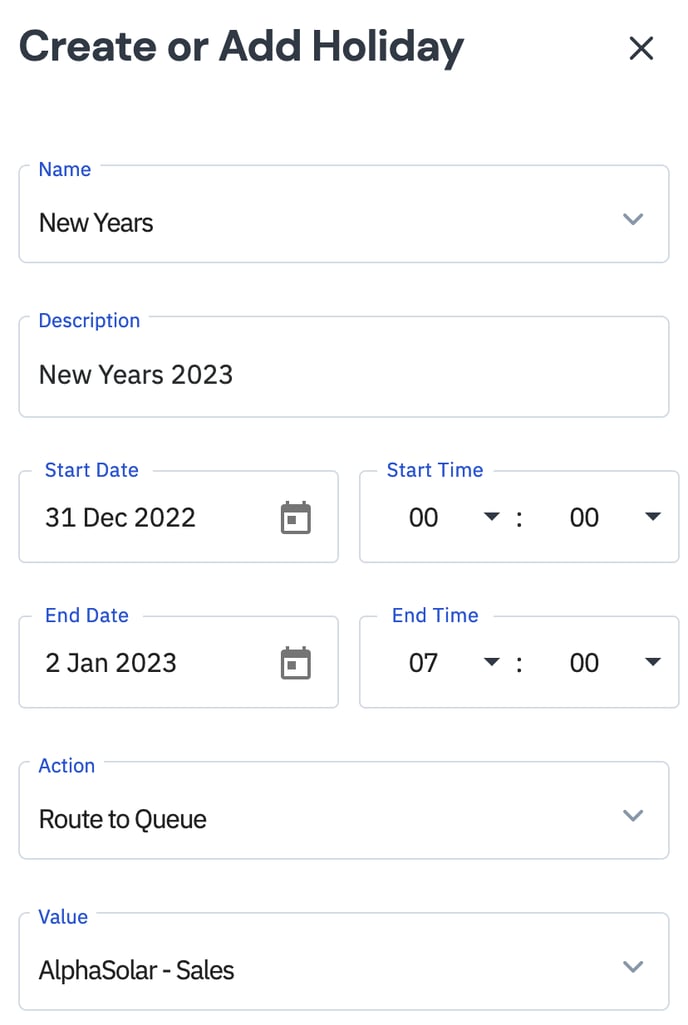The height and width of the screenshot is (1025, 688).
Task: Click the Start Time hour dropdown arrow
Action: pos(491,517)
